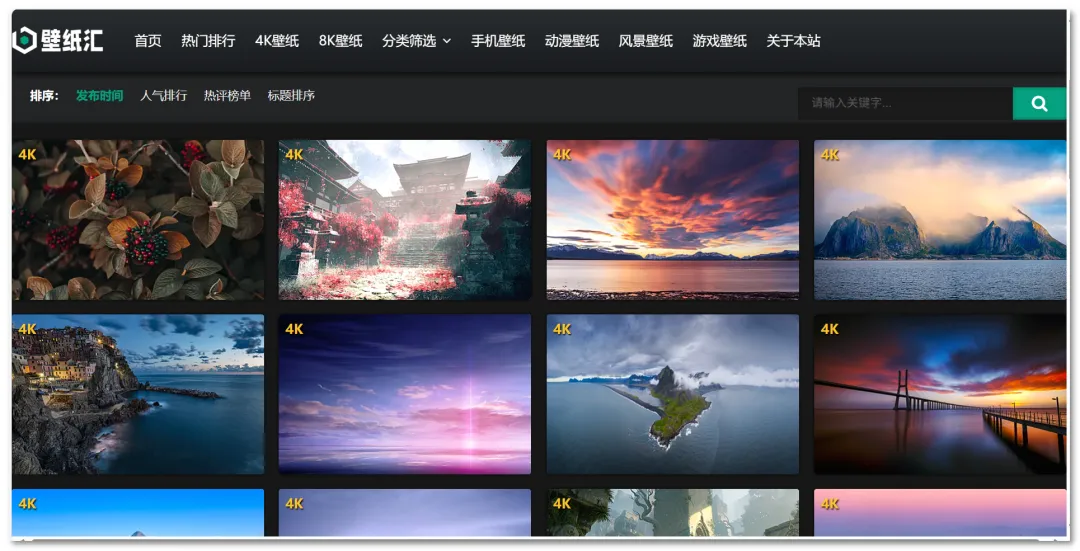1080x551 pixels.
Task: Open the 关于本站 page
Action: tap(793, 41)
